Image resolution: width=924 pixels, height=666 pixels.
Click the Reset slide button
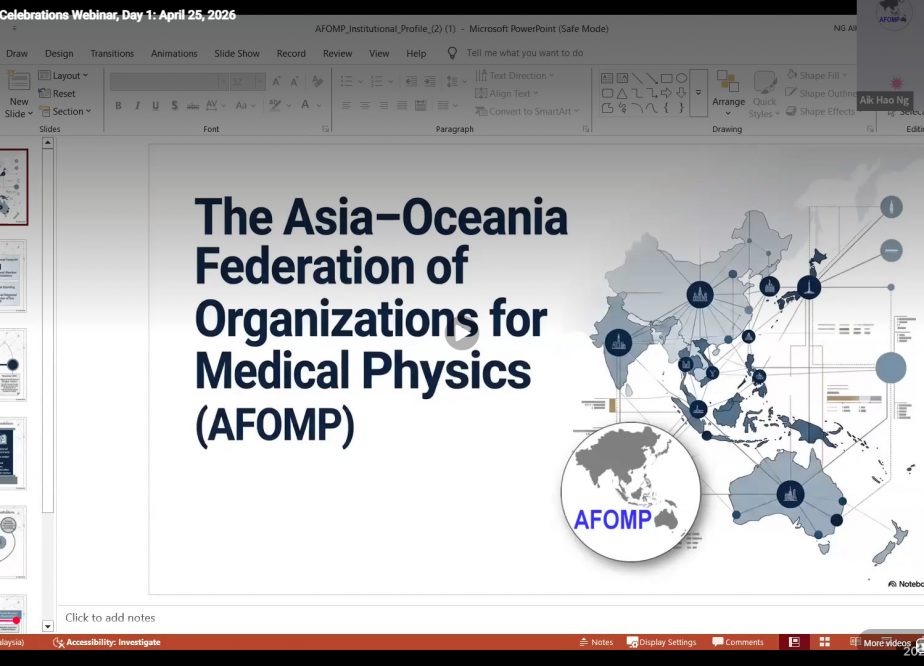pos(58,94)
